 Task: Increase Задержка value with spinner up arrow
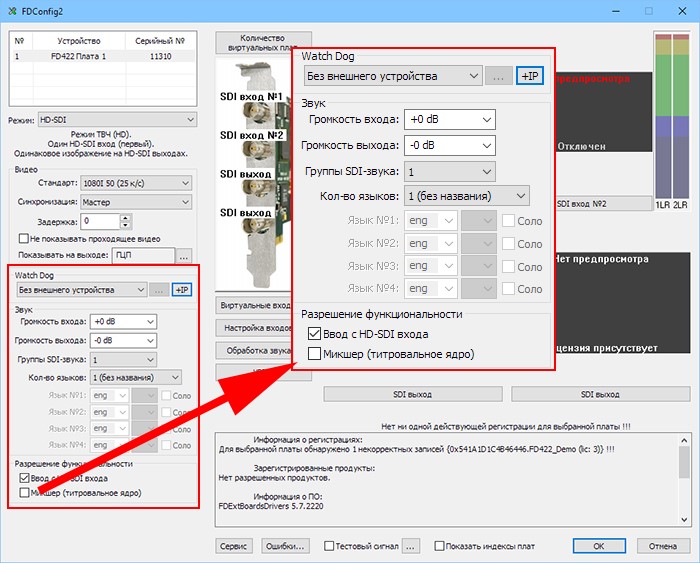(x=125, y=218)
